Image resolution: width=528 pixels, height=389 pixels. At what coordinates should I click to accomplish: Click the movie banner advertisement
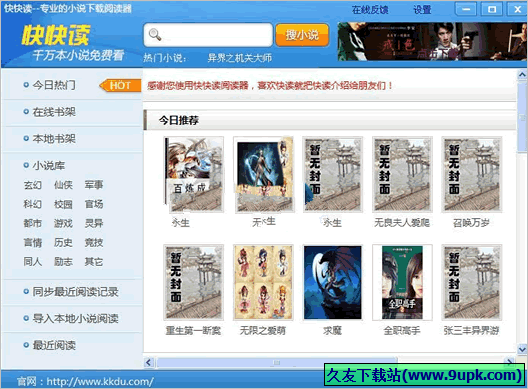coord(432,41)
